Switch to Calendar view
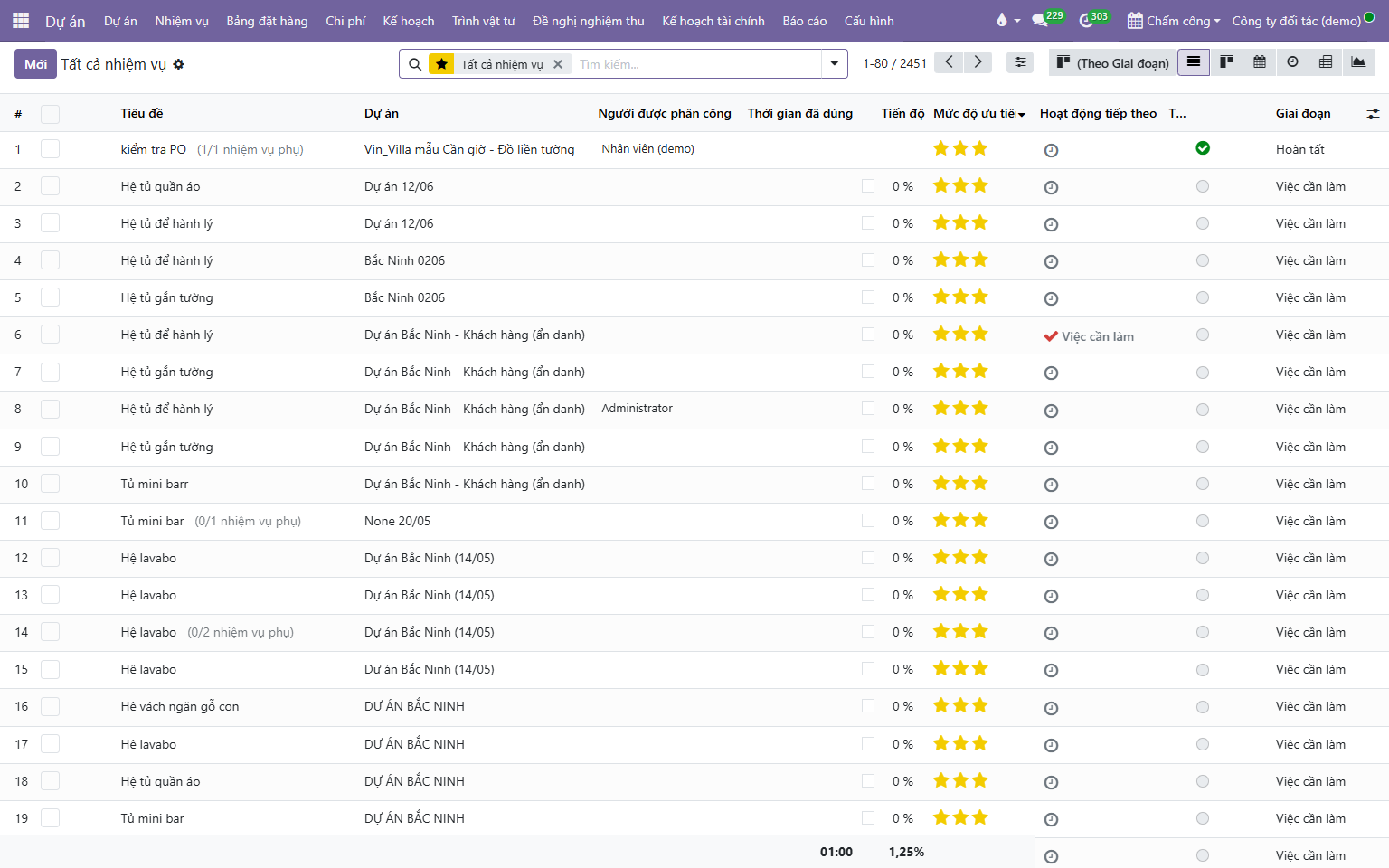Screen dimensions: 1389x868 (x=1260, y=62)
